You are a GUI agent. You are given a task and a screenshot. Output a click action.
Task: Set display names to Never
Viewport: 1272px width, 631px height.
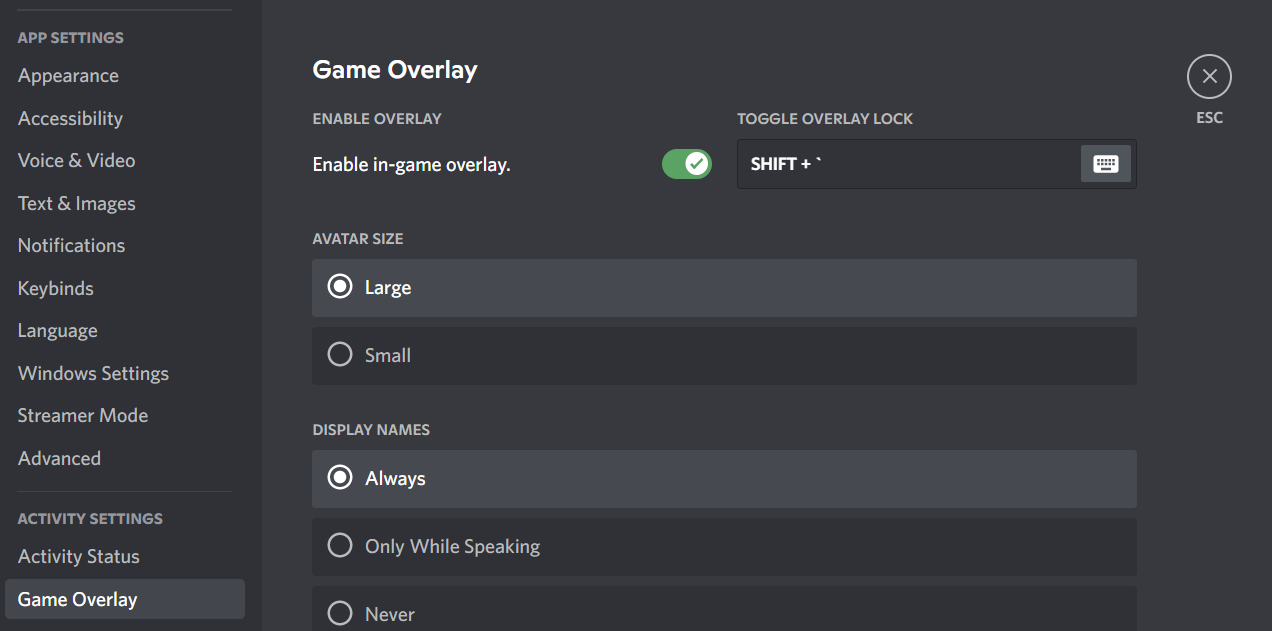tap(724, 609)
